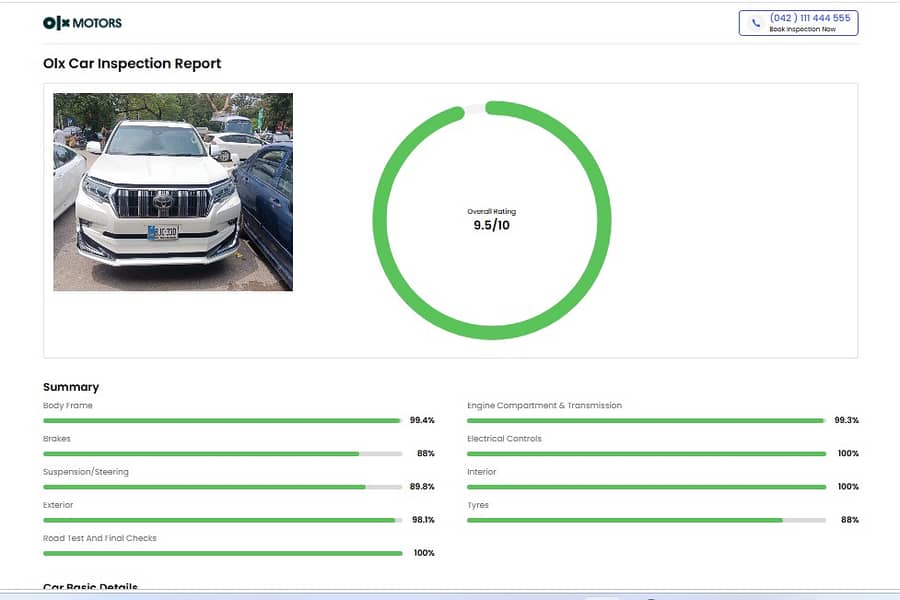
Task: Click the Exterior label
Action: click(x=58, y=505)
